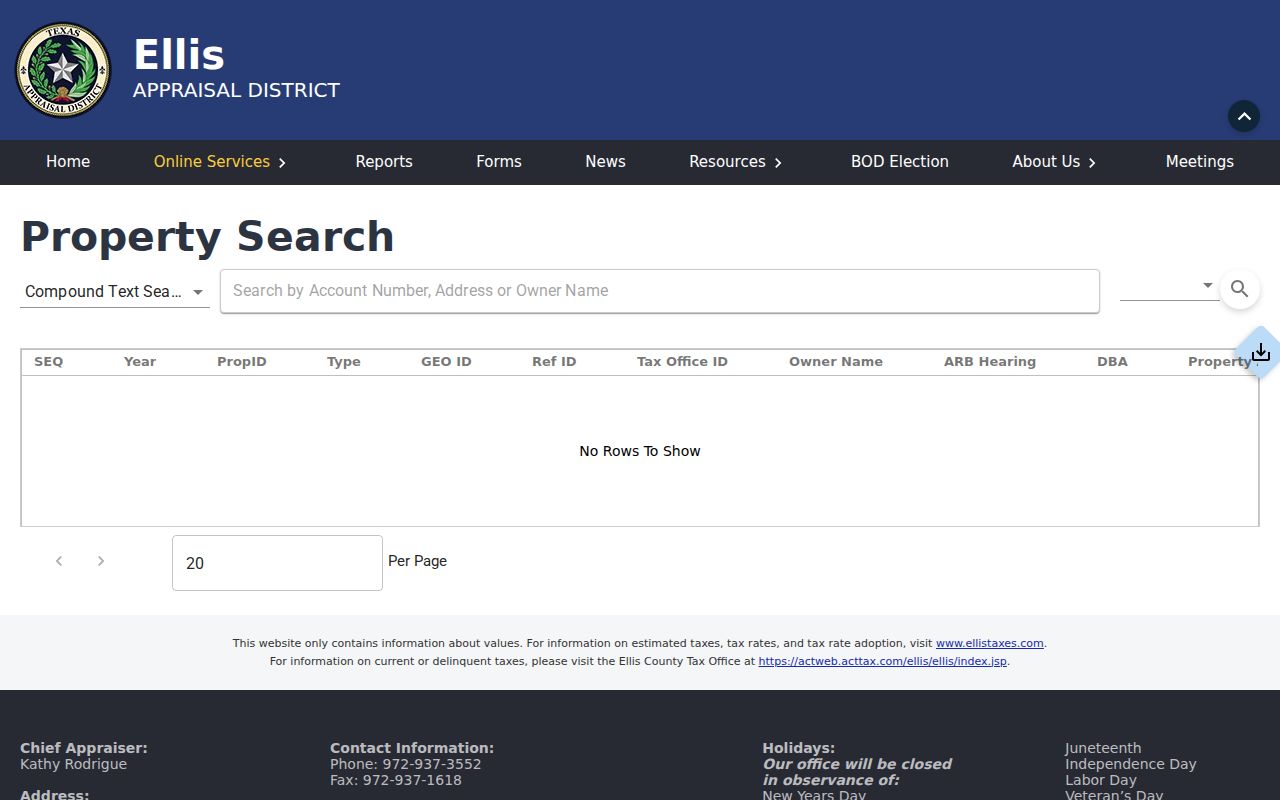Screen dimensions: 1280x800
Task: Expand the Resources menu
Action: [x=735, y=161]
